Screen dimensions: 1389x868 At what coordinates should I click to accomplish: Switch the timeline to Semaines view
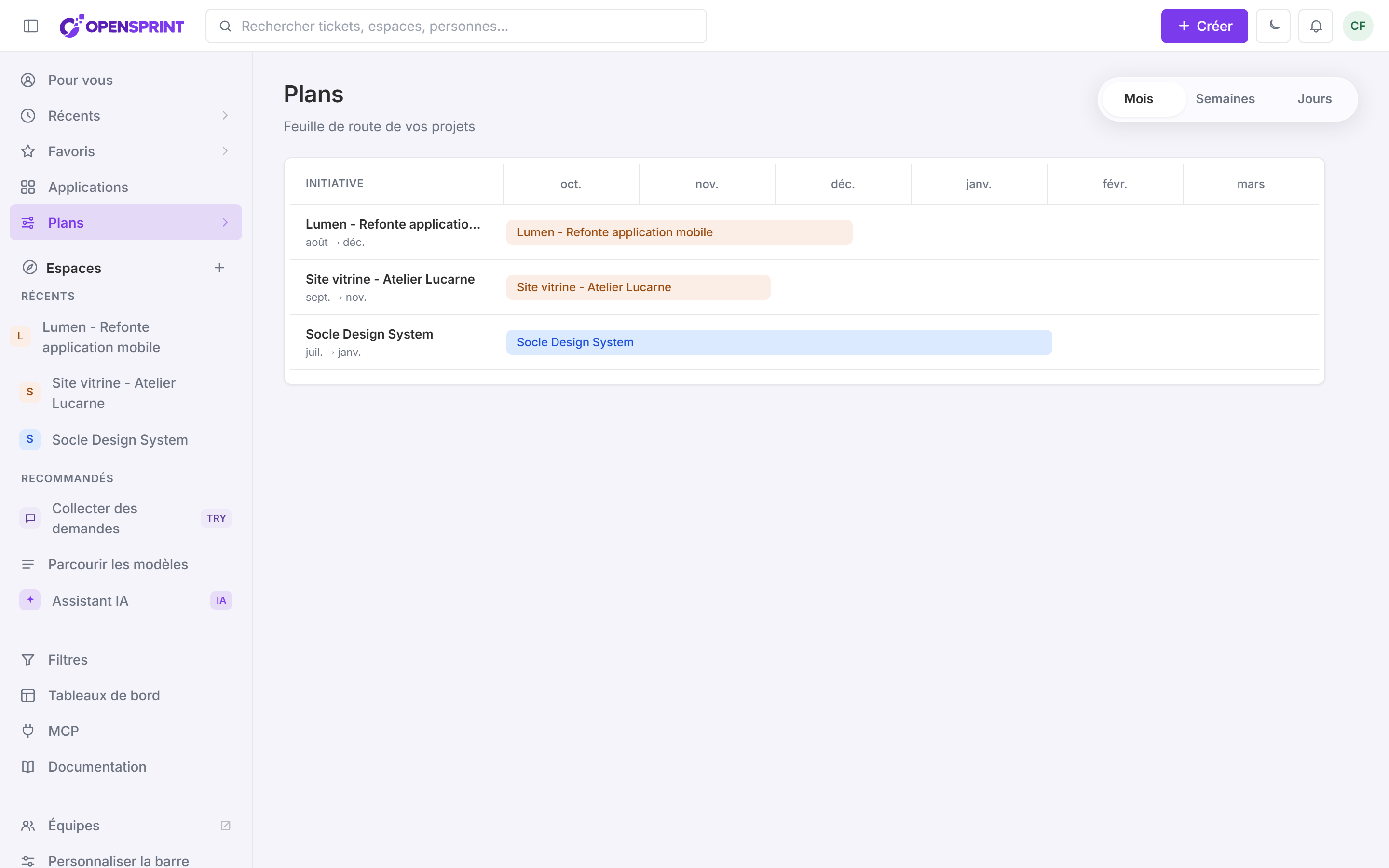[x=1225, y=99]
